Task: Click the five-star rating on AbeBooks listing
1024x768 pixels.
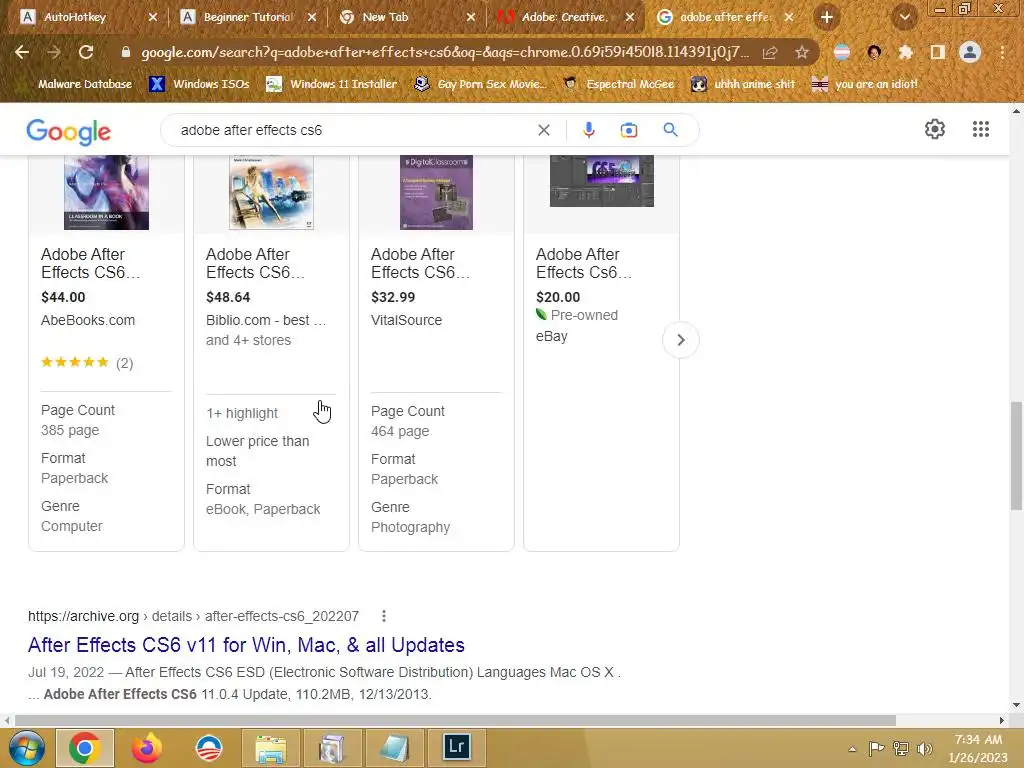Action: (x=74, y=362)
